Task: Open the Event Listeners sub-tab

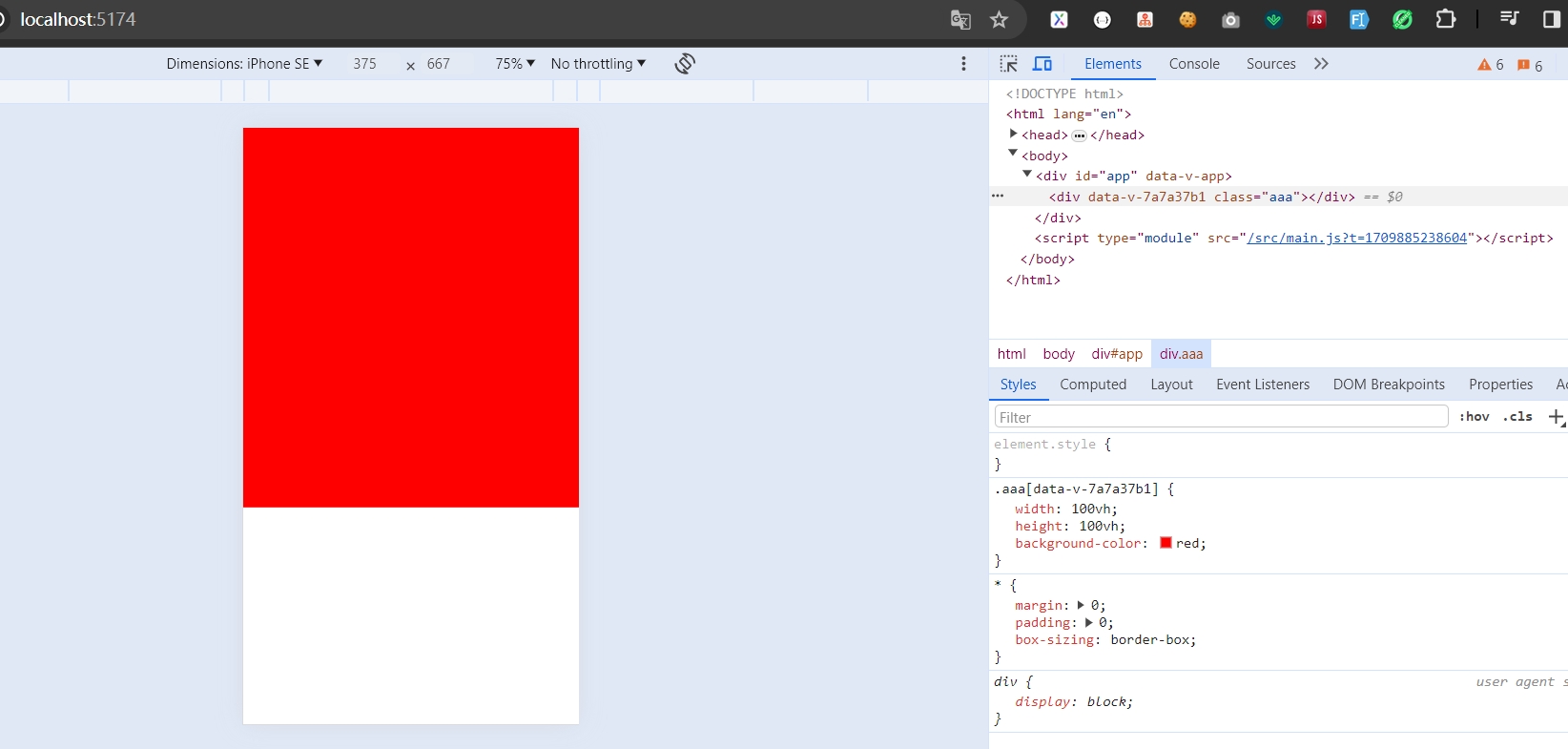Action: click(x=1263, y=385)
